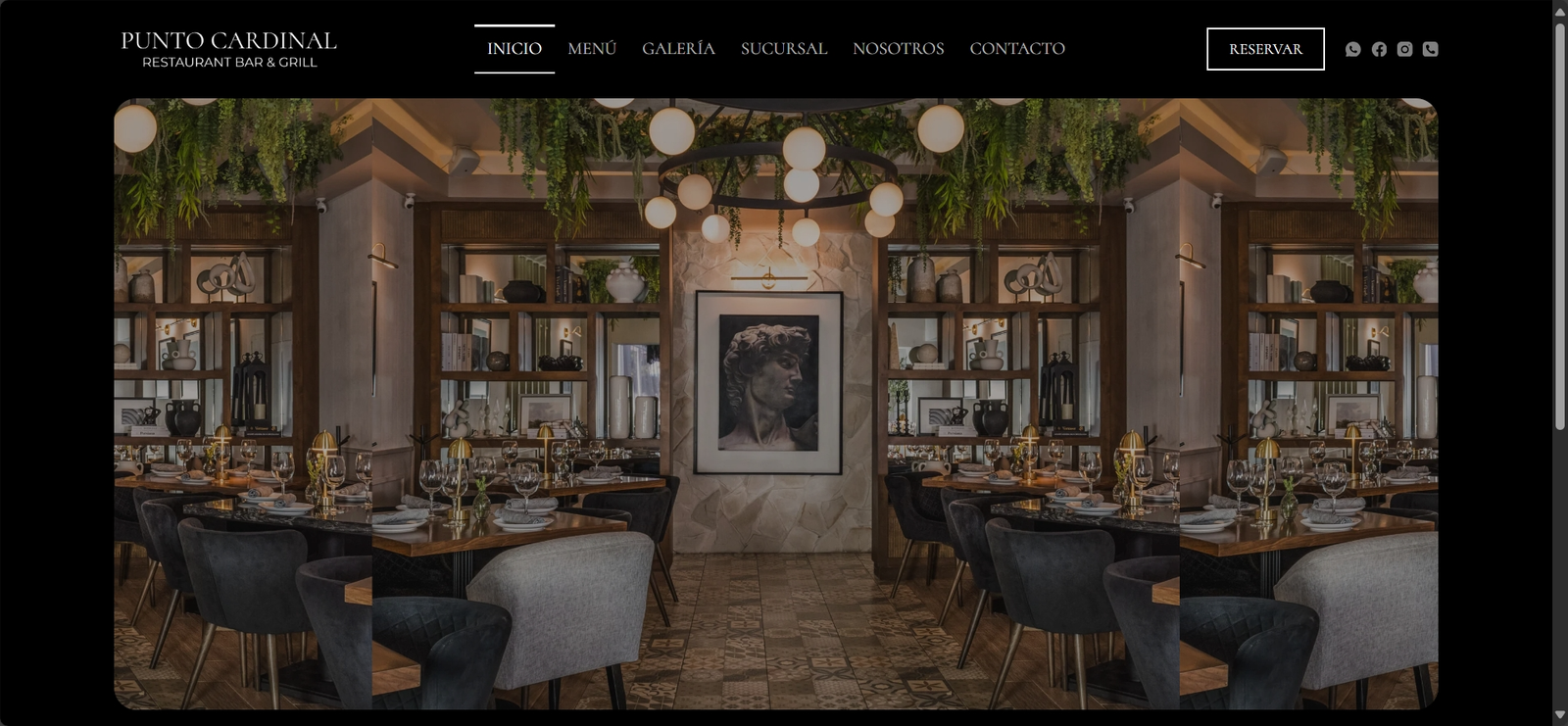Click the restaurant interior hero image
Screen dimensions: 1568x726
(776, 404)
